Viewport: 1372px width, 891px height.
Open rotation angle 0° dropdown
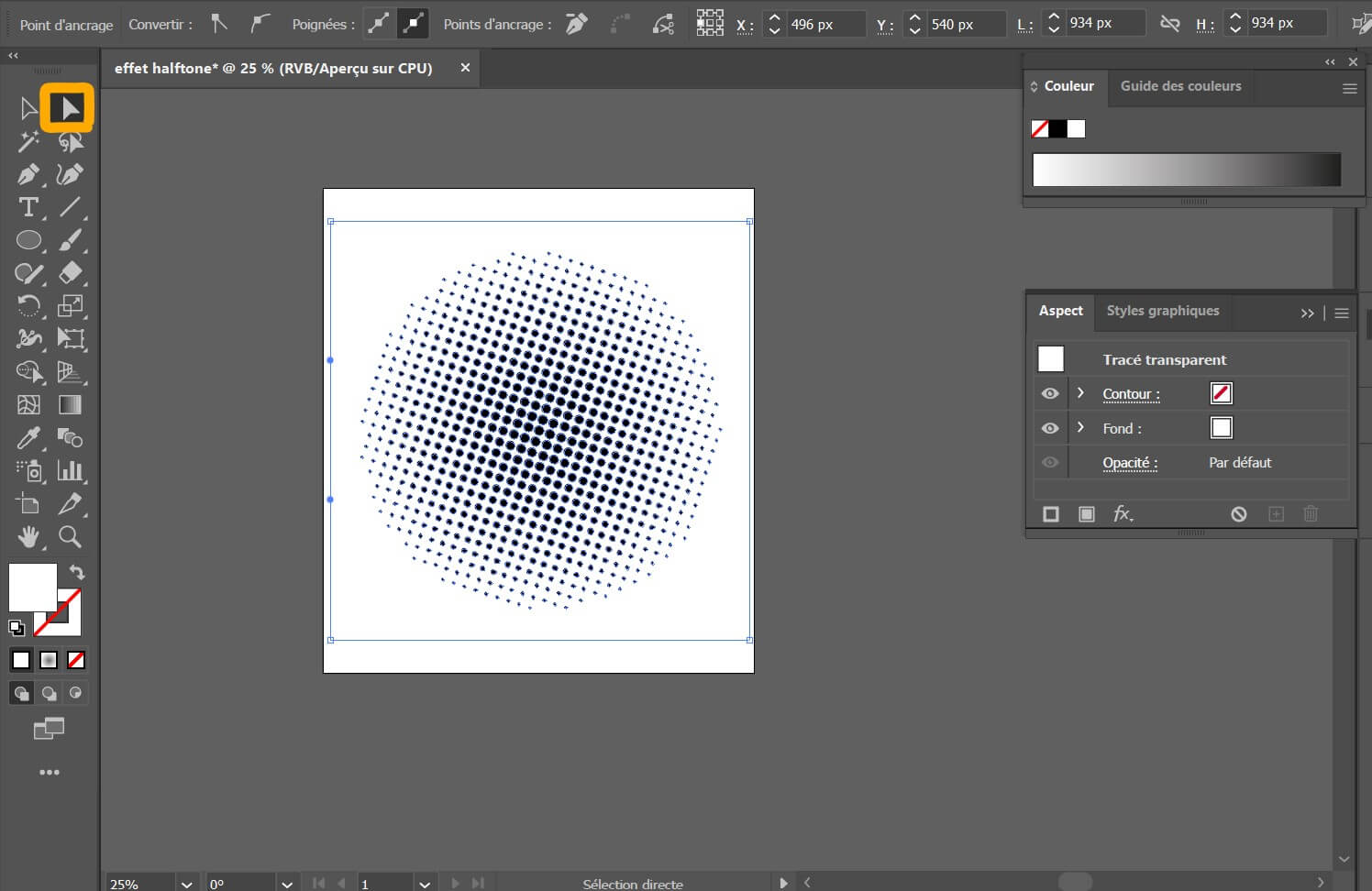pyautogui.click(x=287, y=884)
